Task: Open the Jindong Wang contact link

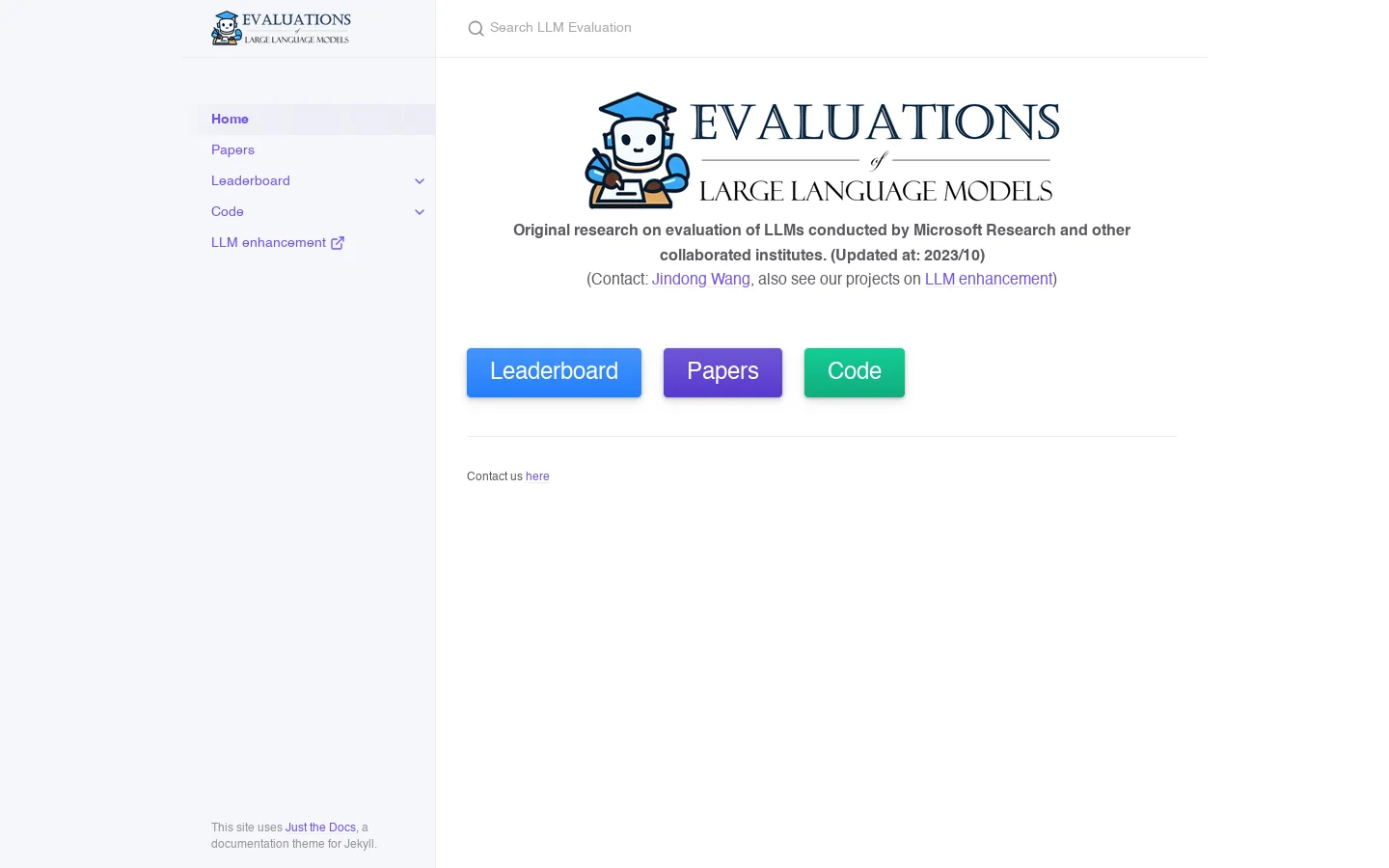Action: tap(701, 280)
